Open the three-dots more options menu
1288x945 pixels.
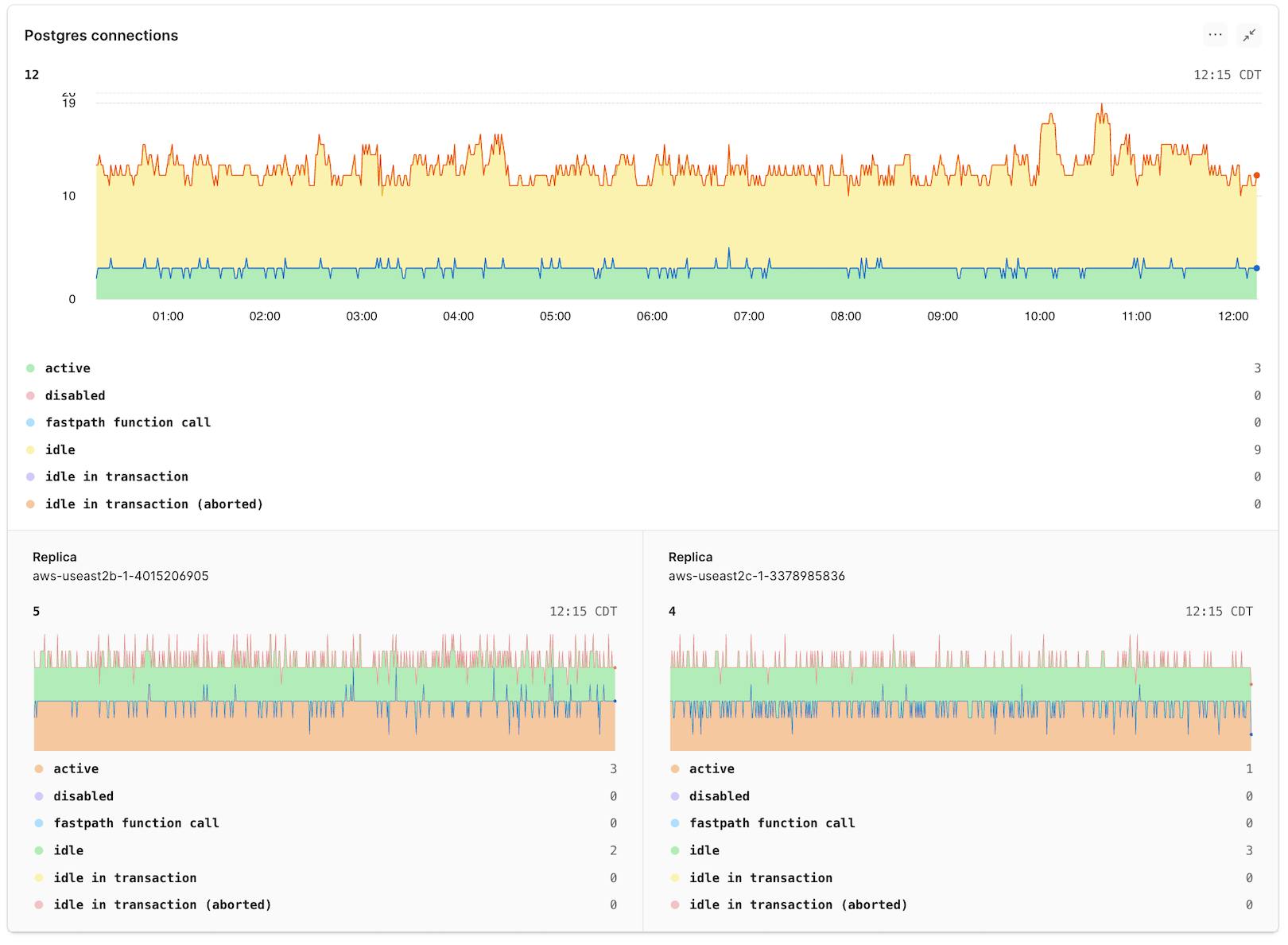(1215, 35)
